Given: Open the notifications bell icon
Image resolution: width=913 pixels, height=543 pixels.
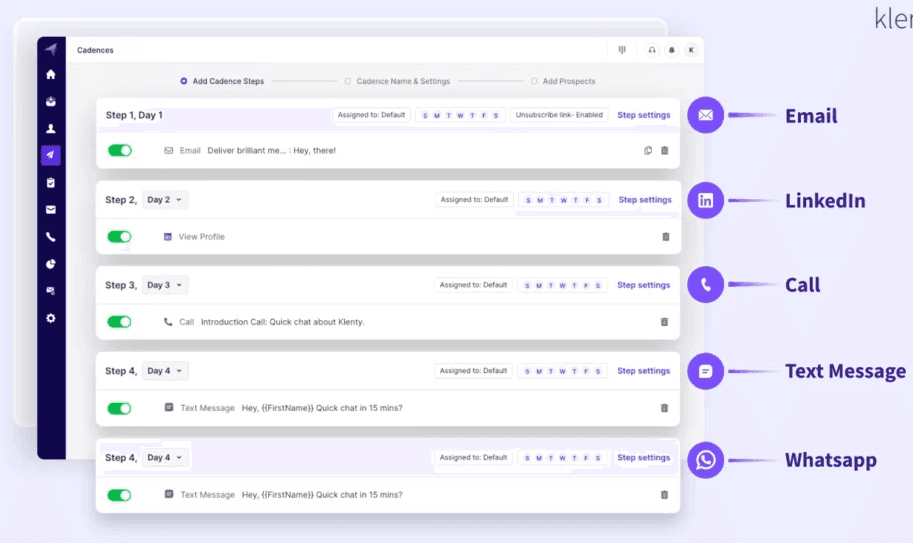Looking at the screenshot, I should (671, 50).
